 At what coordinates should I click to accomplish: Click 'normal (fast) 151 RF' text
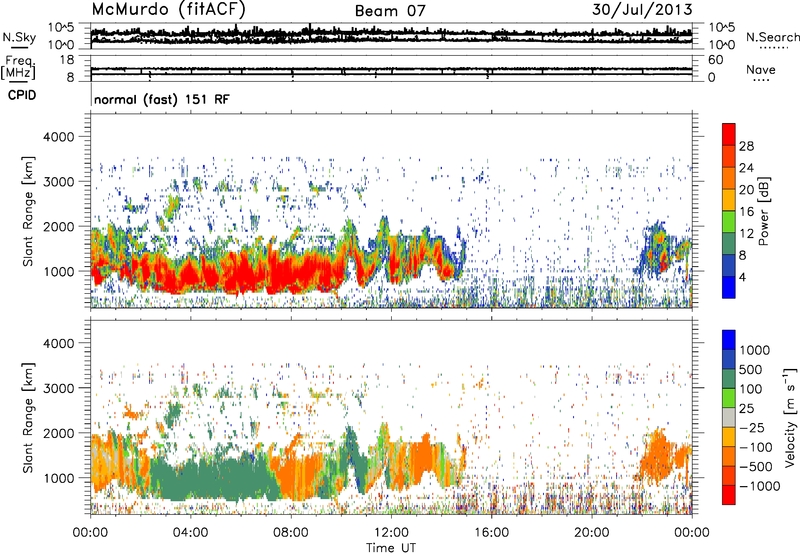pyautogui.click(x=162, y=99)
